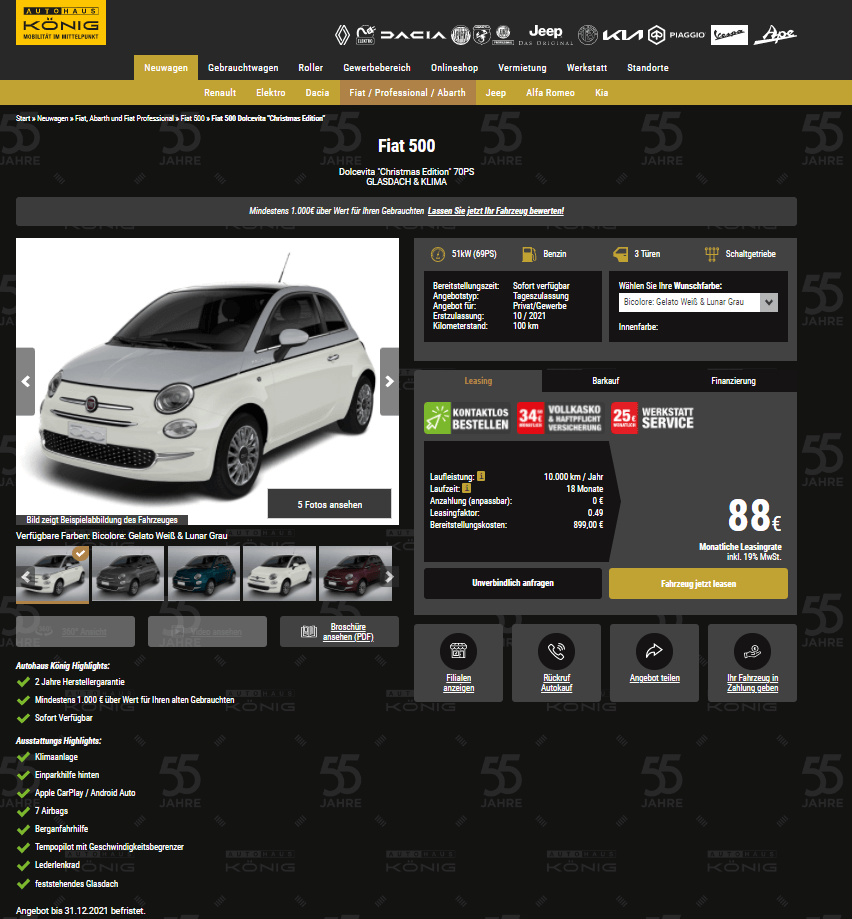Open the Onlineshop menu item
852x919 pixels.
(454, 67)
